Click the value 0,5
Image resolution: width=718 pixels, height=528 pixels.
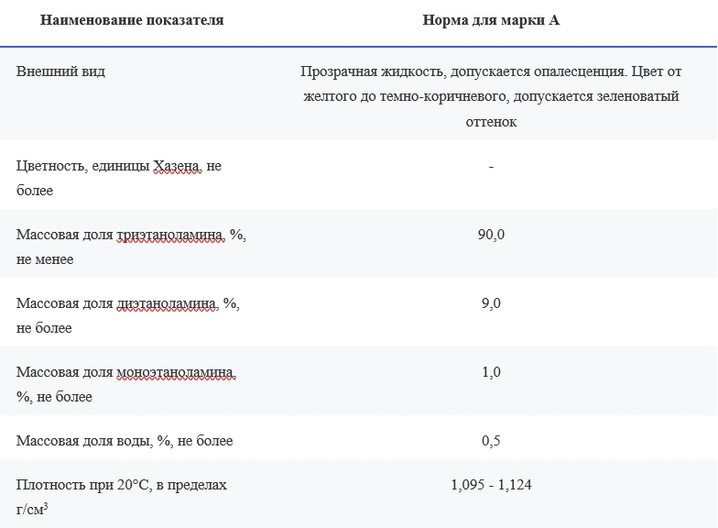point(491,441)
